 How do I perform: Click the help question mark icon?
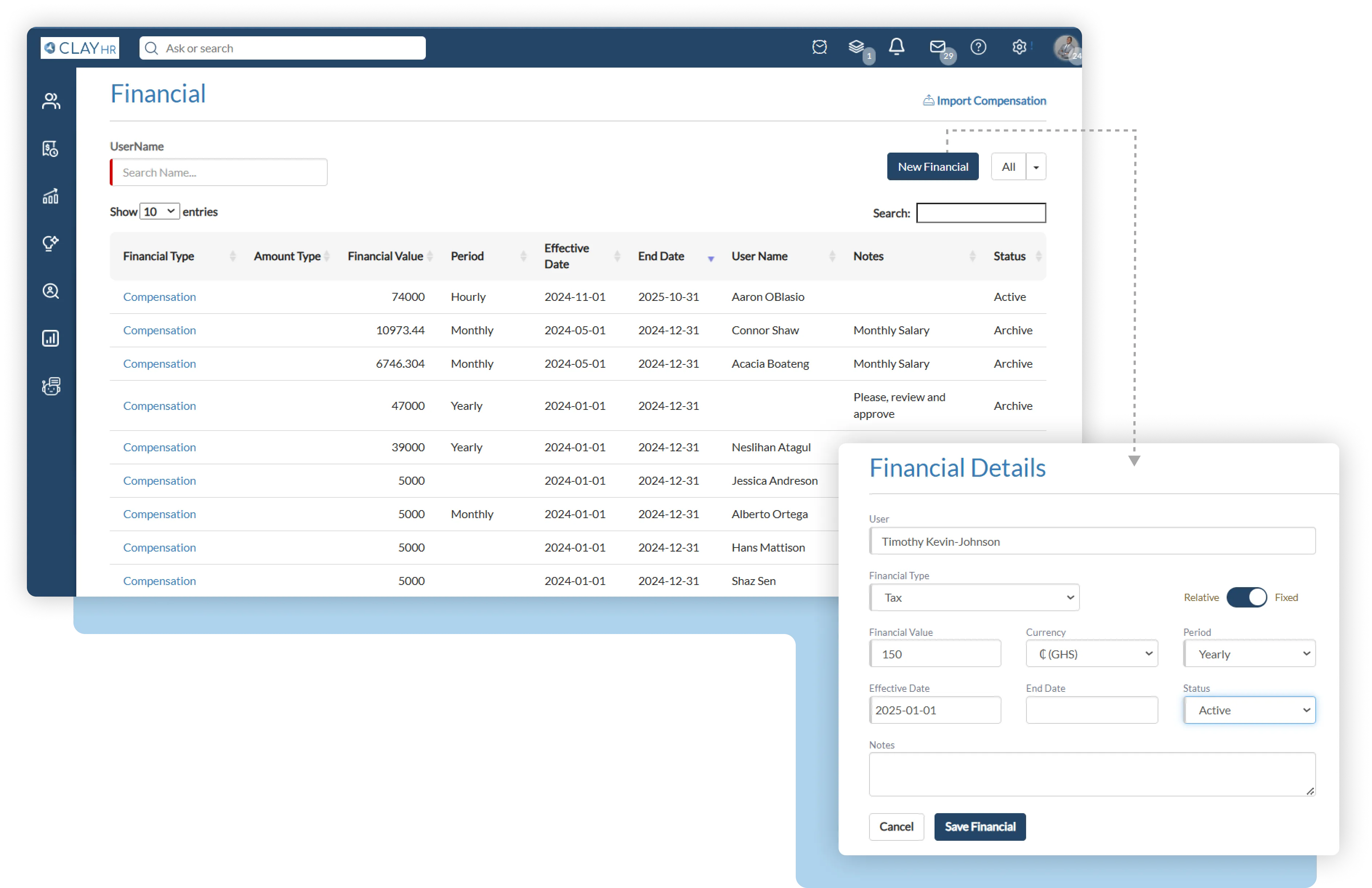[978, 47]
